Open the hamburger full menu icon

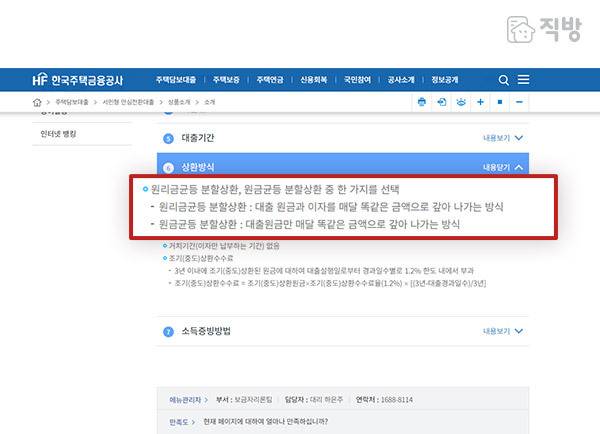click(523, 80)
